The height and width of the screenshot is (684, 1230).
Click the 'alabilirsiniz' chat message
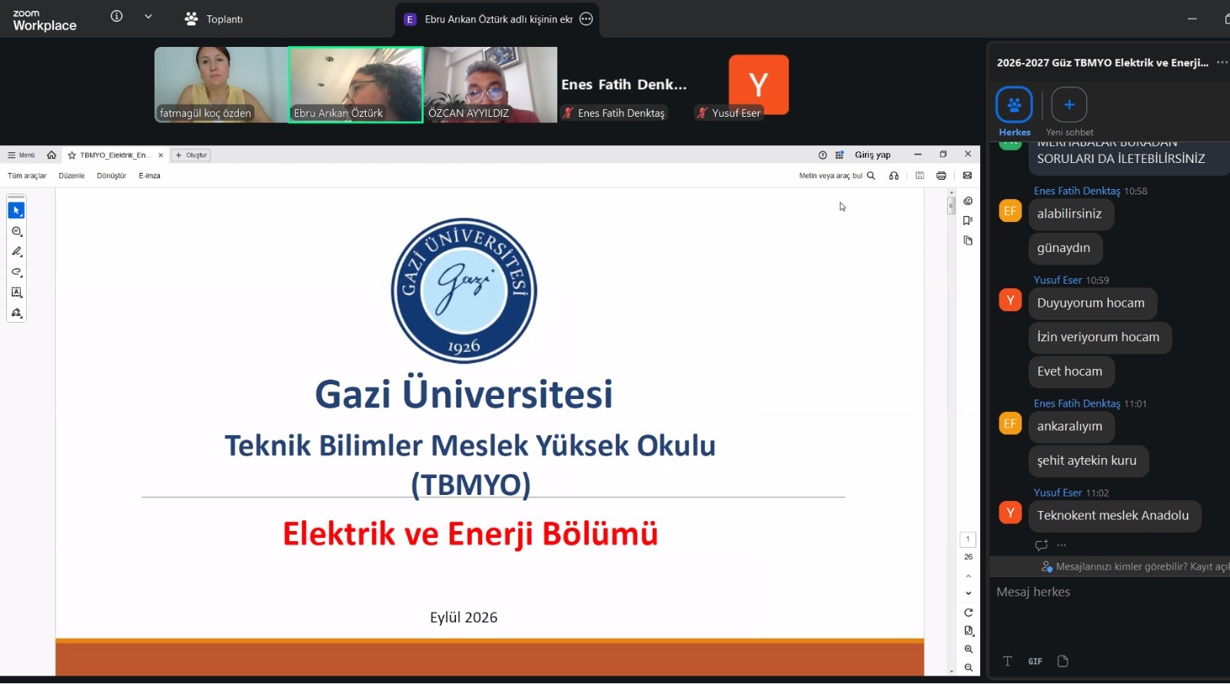pos(1070,214)
